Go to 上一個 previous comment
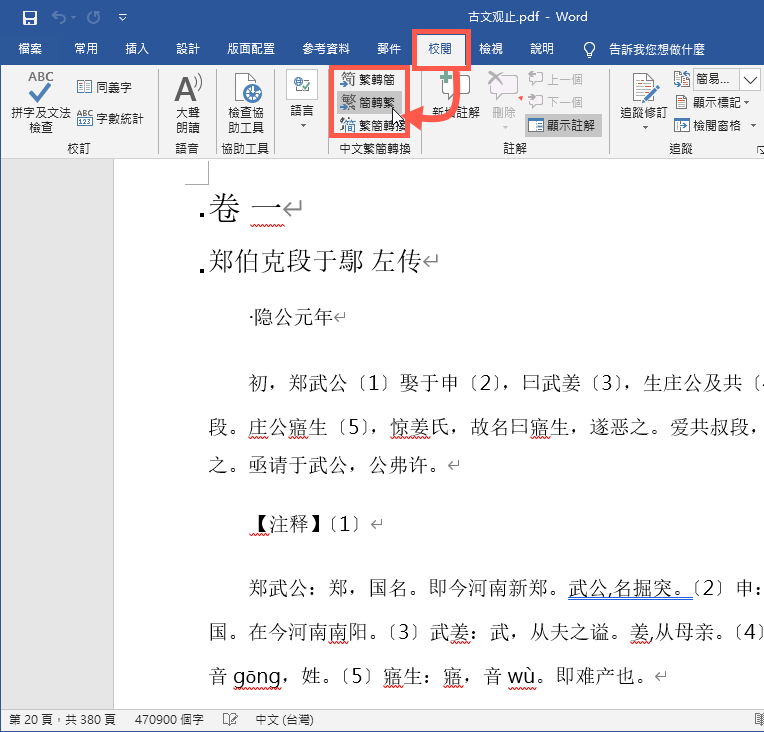 (x=555, y=79)
